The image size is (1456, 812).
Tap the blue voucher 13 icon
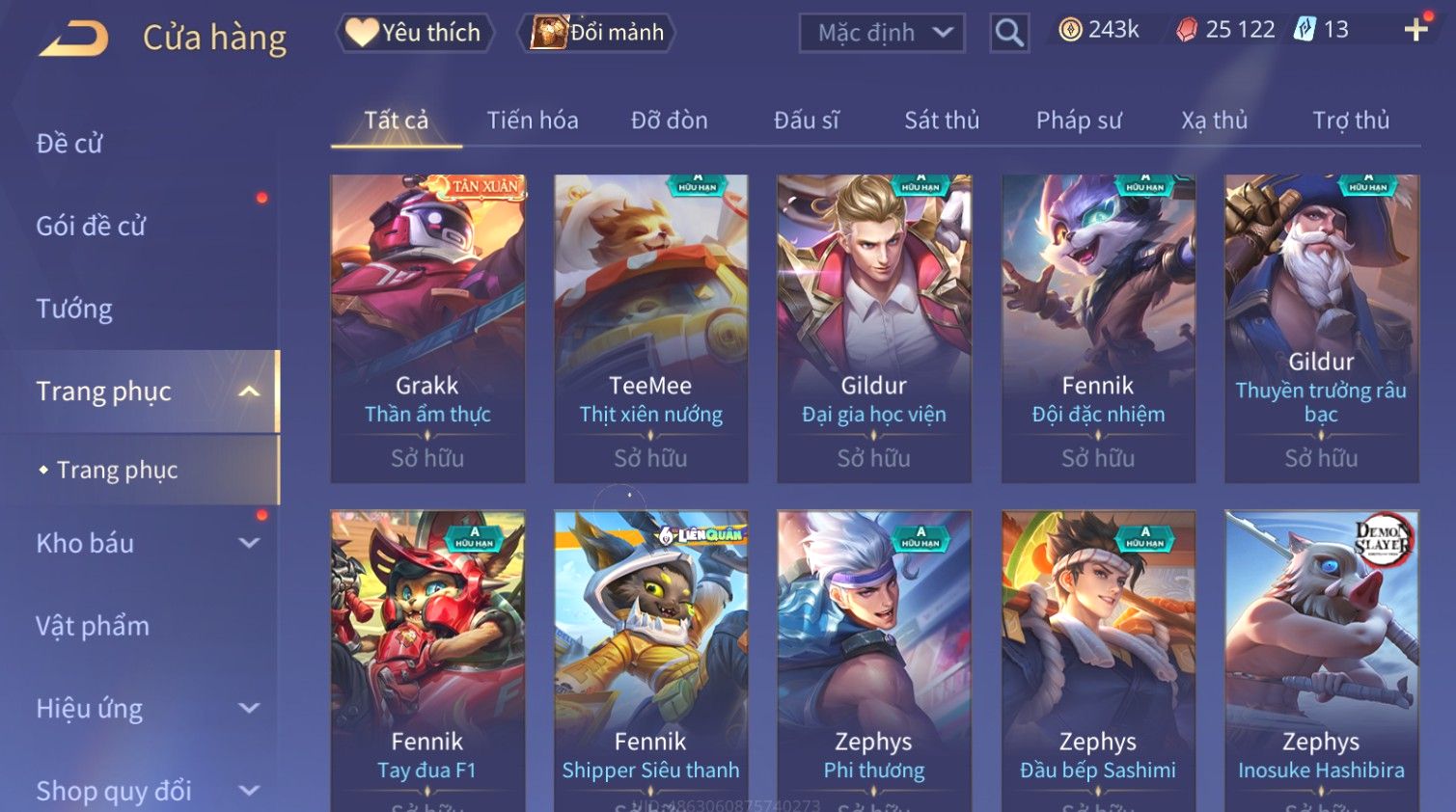1305,29
